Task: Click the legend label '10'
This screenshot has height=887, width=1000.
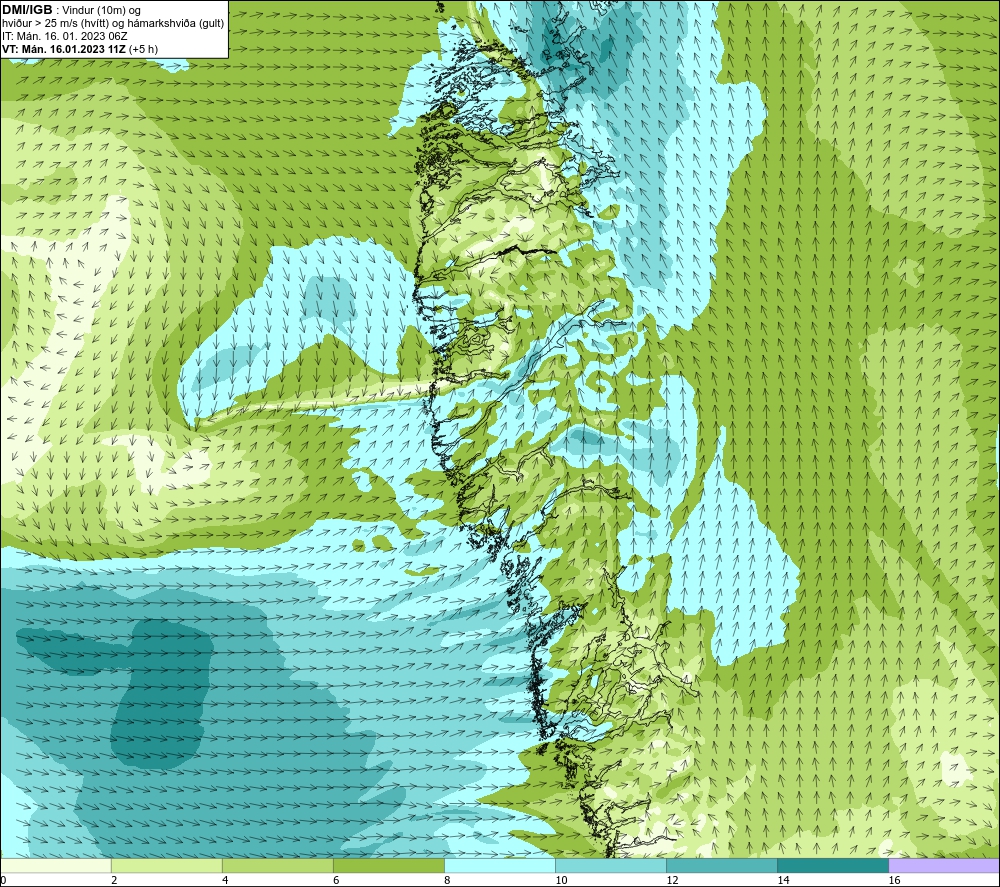Action: click(x=561, y=881)
